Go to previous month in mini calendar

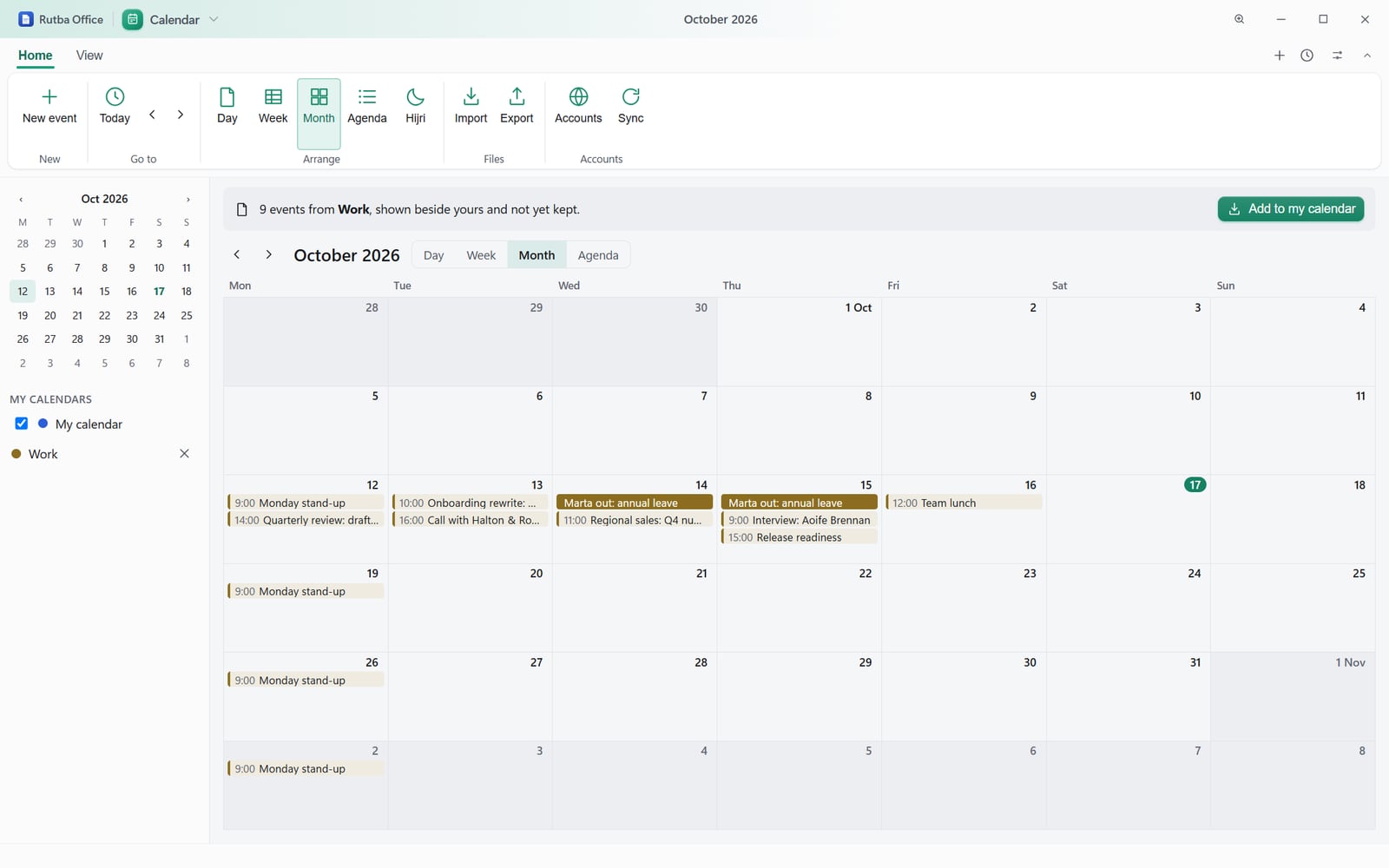21,200
